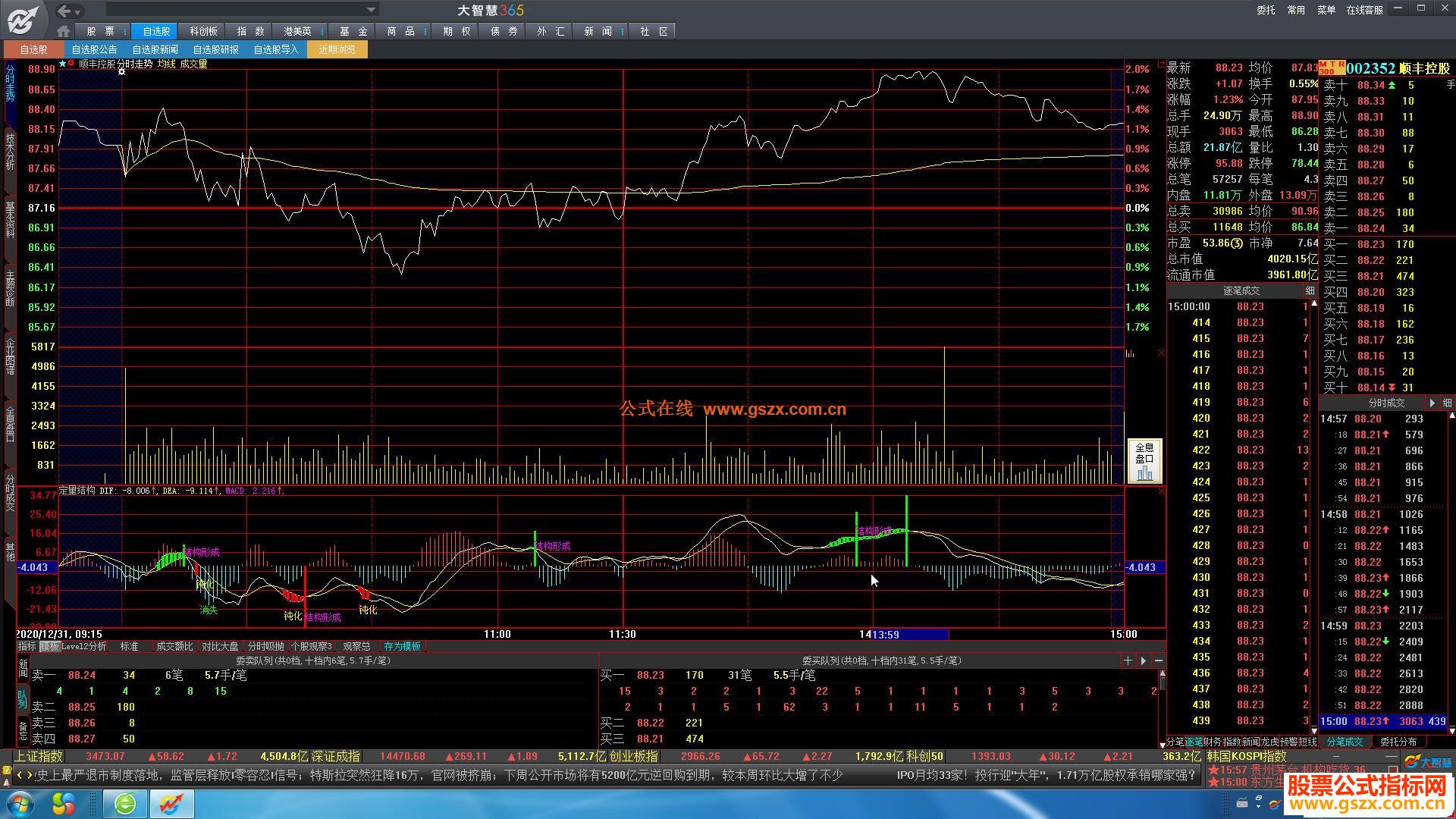Open the 菜单 menu
1456x819 pixels.
(1326, 10)
